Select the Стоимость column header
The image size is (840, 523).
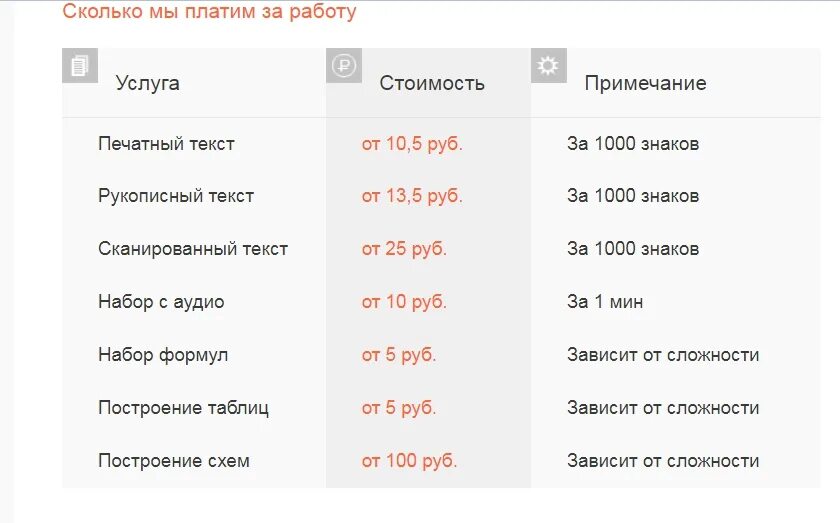tap(432, 83)
